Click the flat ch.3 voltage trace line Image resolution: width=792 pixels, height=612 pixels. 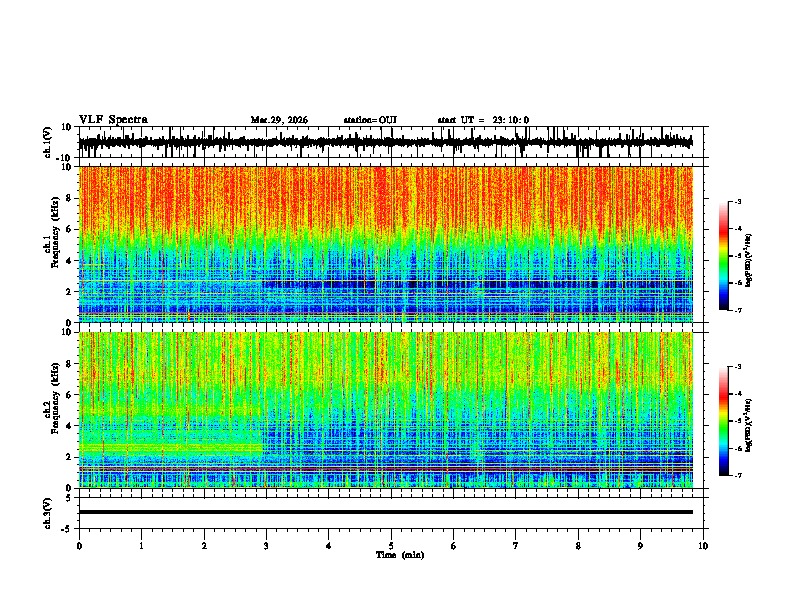(x=385, y=512)
